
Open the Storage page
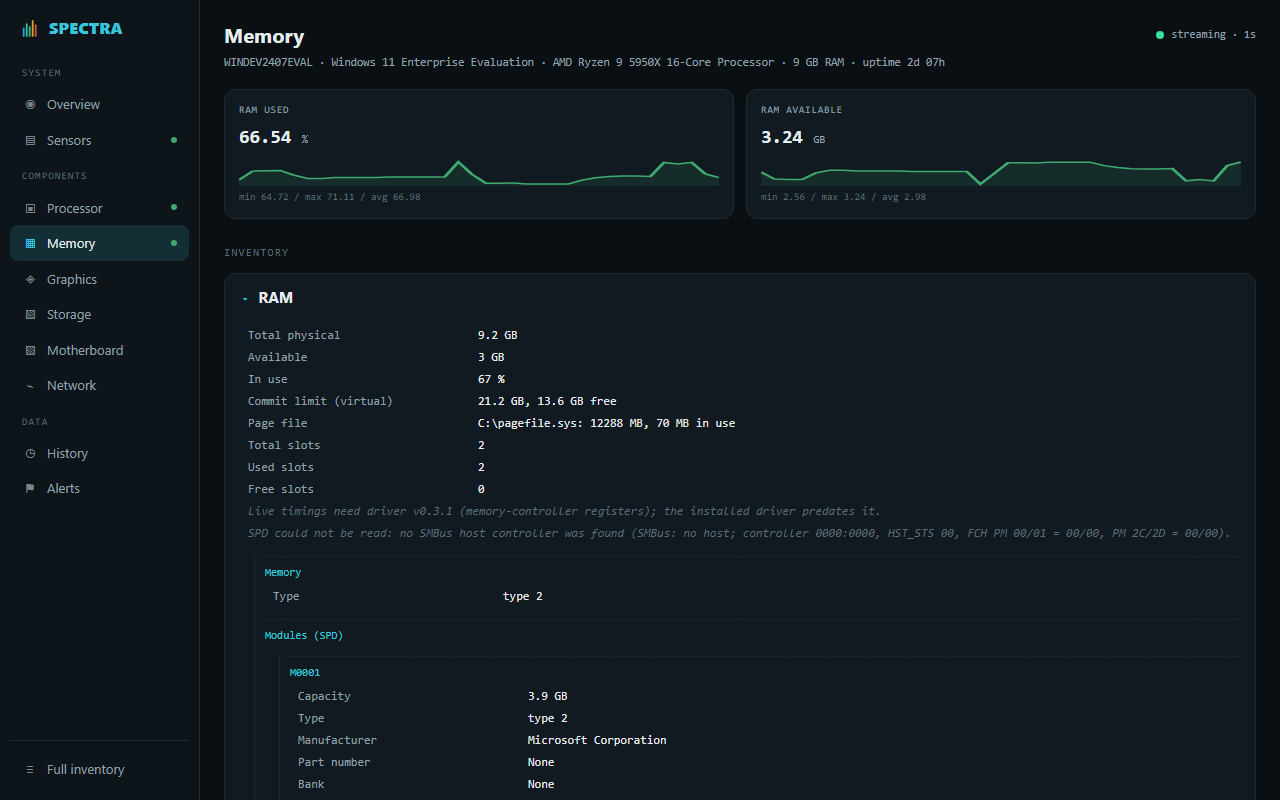(99, 314)
